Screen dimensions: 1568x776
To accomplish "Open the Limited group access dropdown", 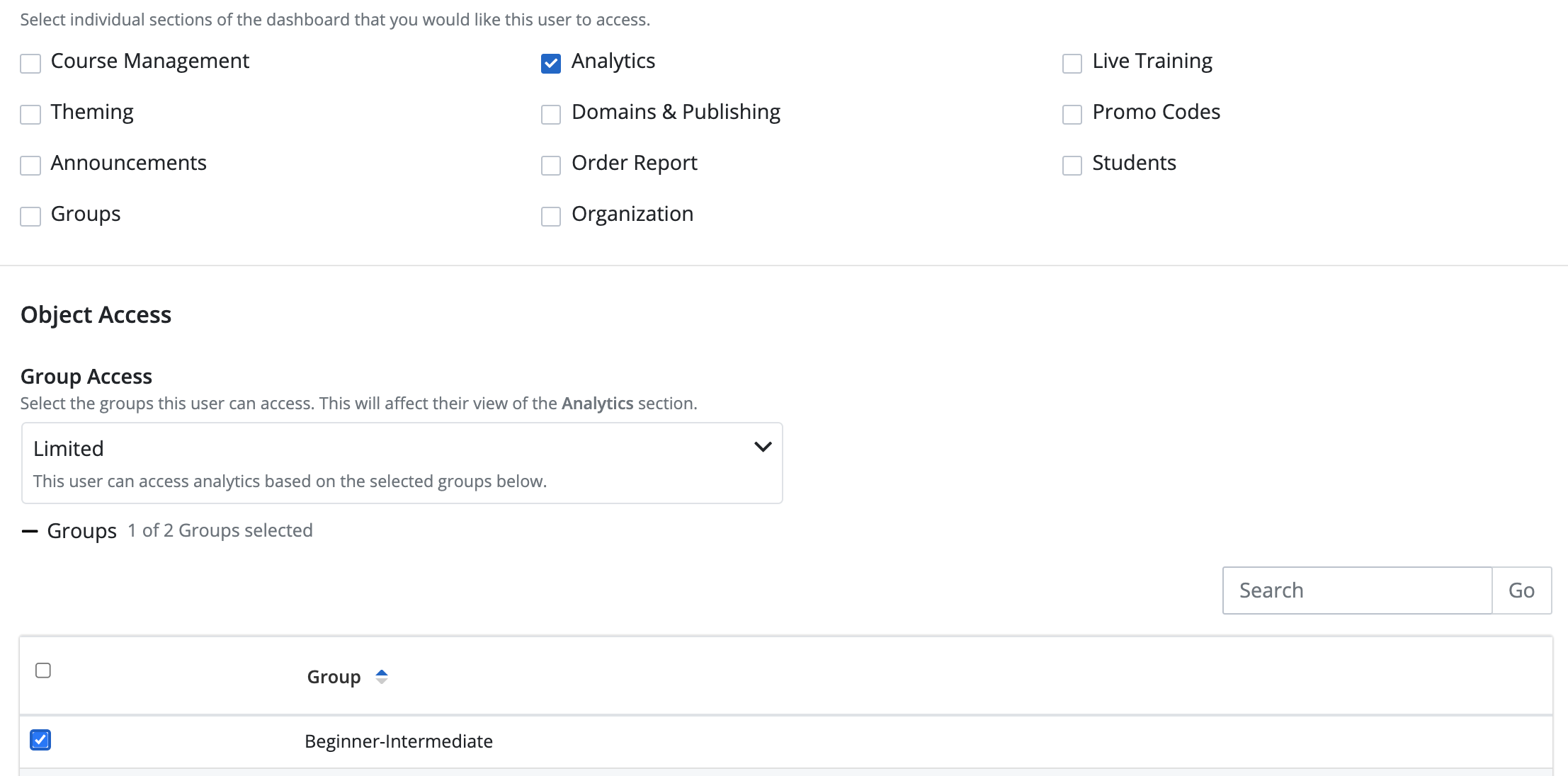I will pyautogui.click(x=402, y=463).
